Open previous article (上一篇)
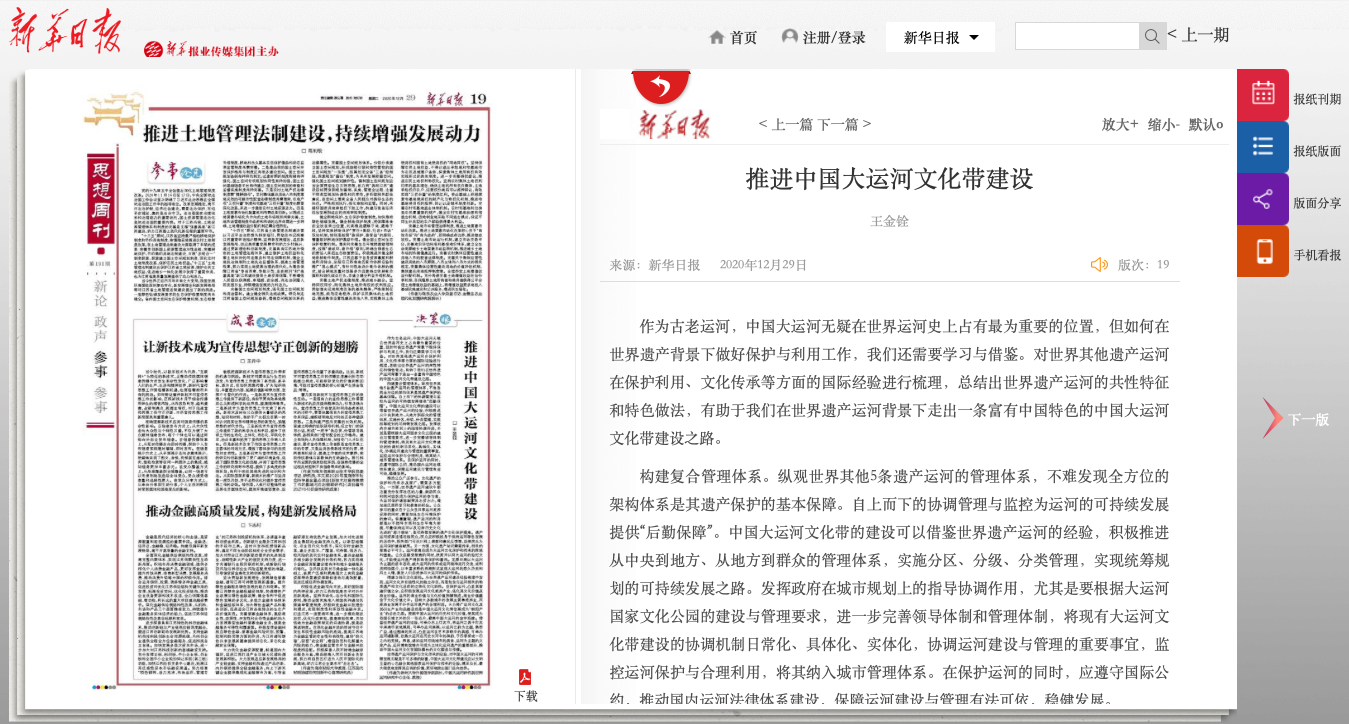Image resolution: width=1349 pixels, height=724 pixels. (786, 124)
